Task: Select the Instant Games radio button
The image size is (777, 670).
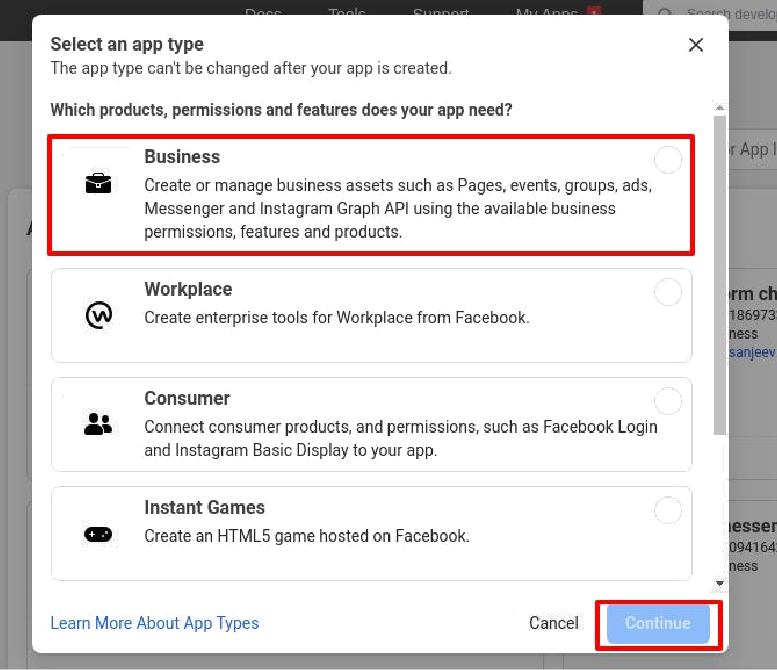Action: click(x=667, y=510)
